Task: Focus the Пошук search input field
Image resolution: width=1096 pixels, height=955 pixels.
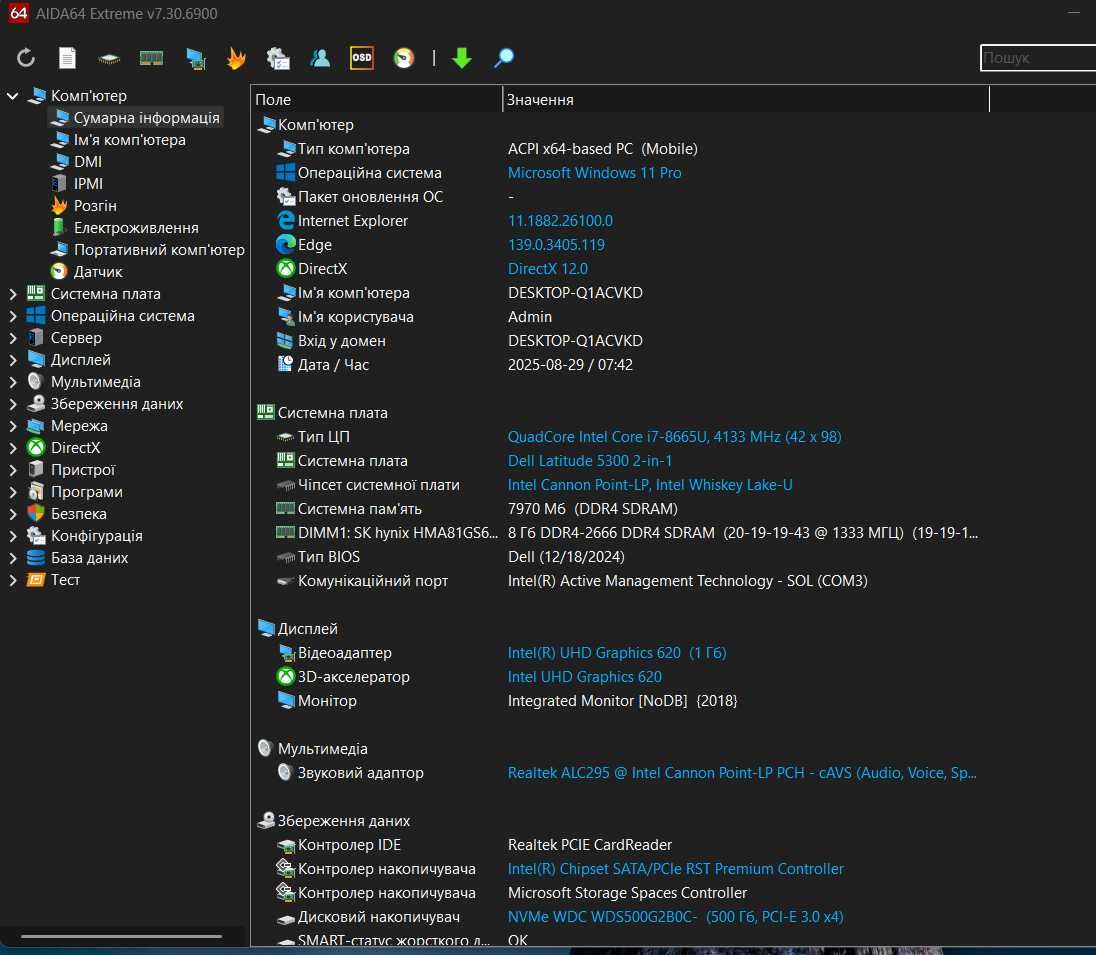Action: pyautogui.click(x=1038, y=58)
